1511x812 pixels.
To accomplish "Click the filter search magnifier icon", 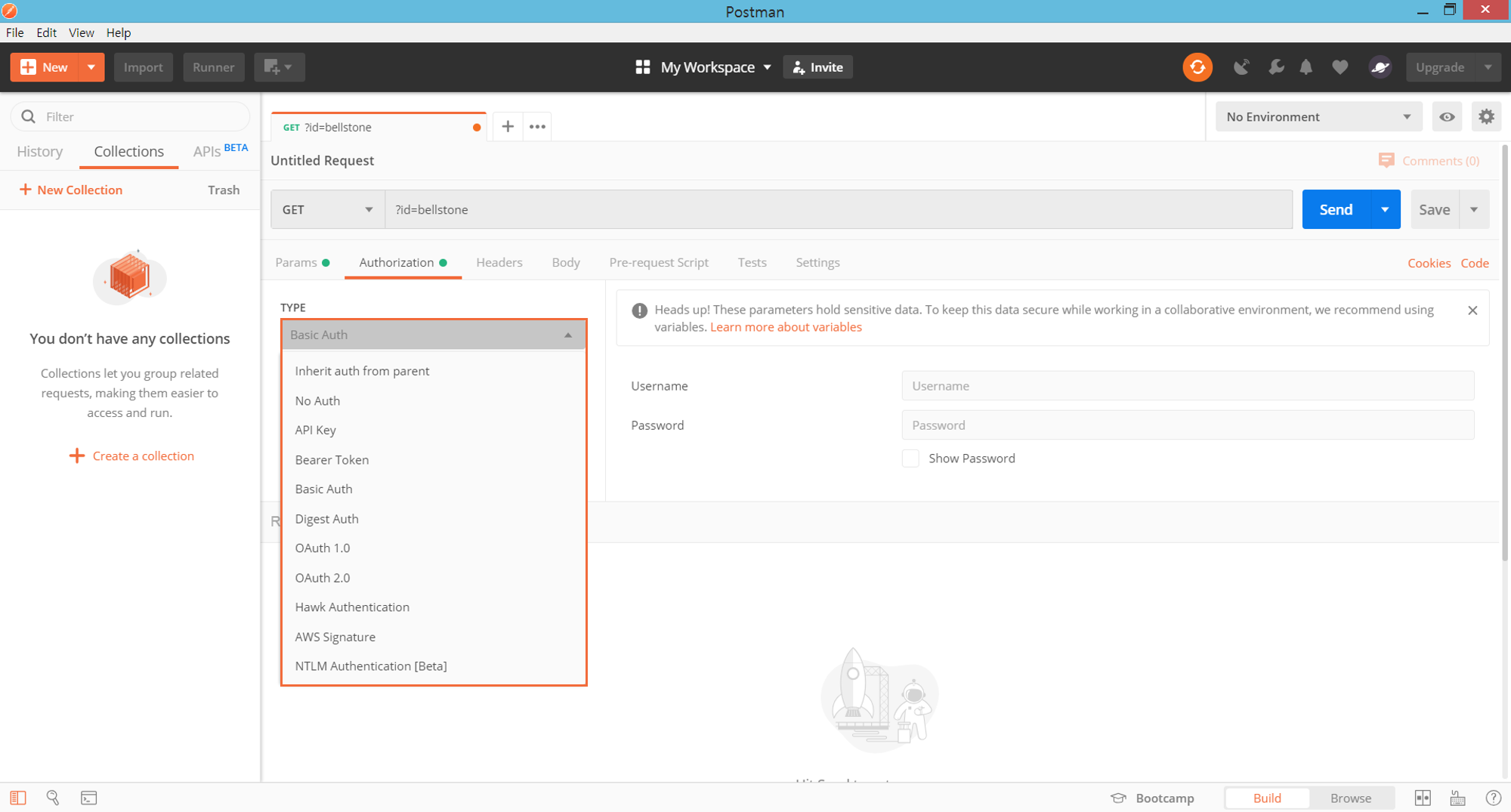I will [29, 116].
